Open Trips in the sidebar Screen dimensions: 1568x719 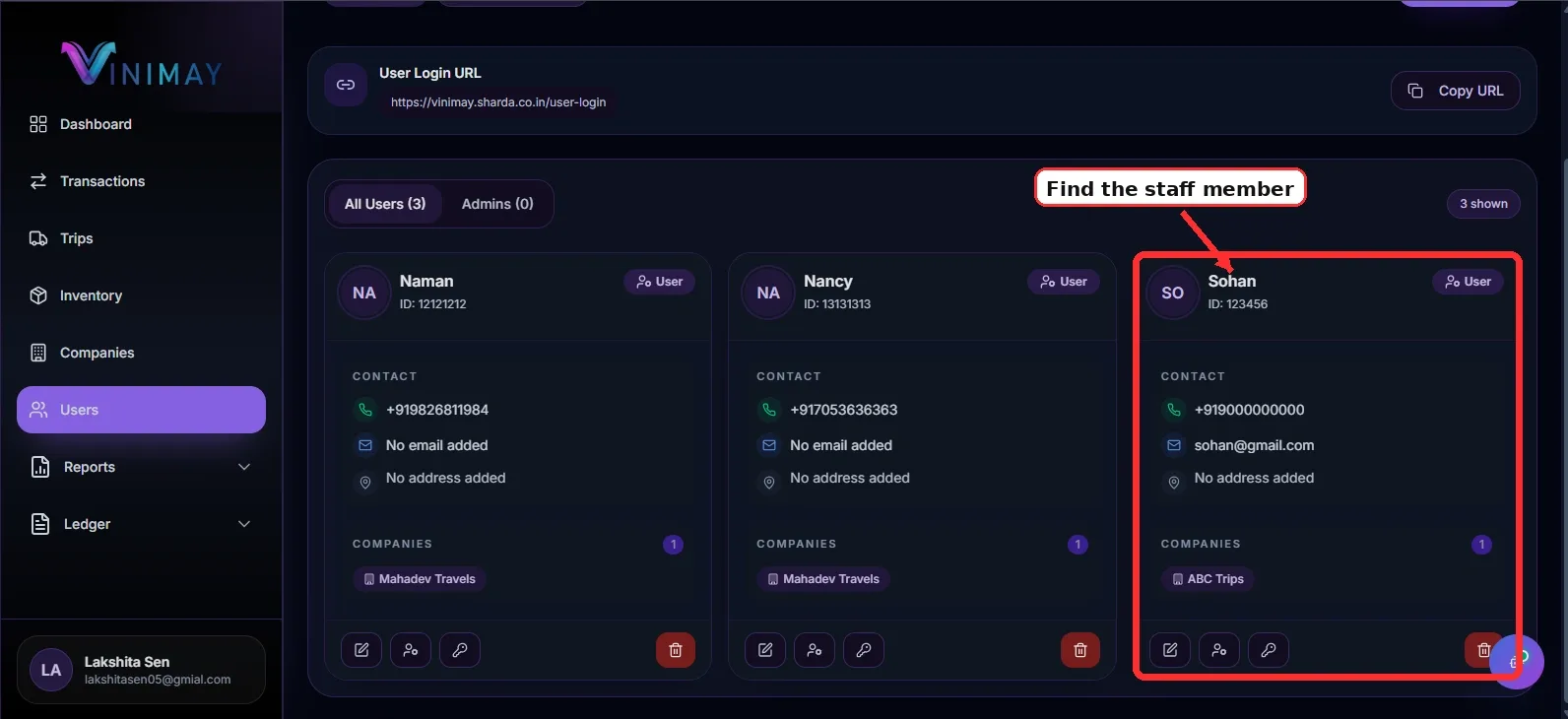pyautogui.click(x=141, y=238)
